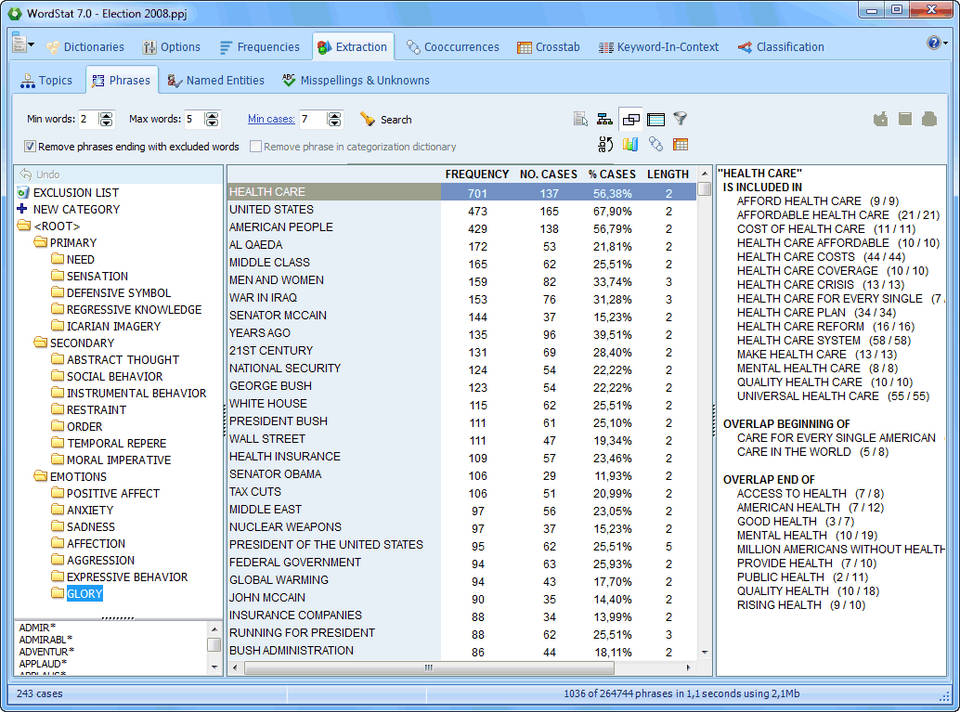This screenshot has width=960, height=712.
Task: Click the Min cases link
Action: 271,119
